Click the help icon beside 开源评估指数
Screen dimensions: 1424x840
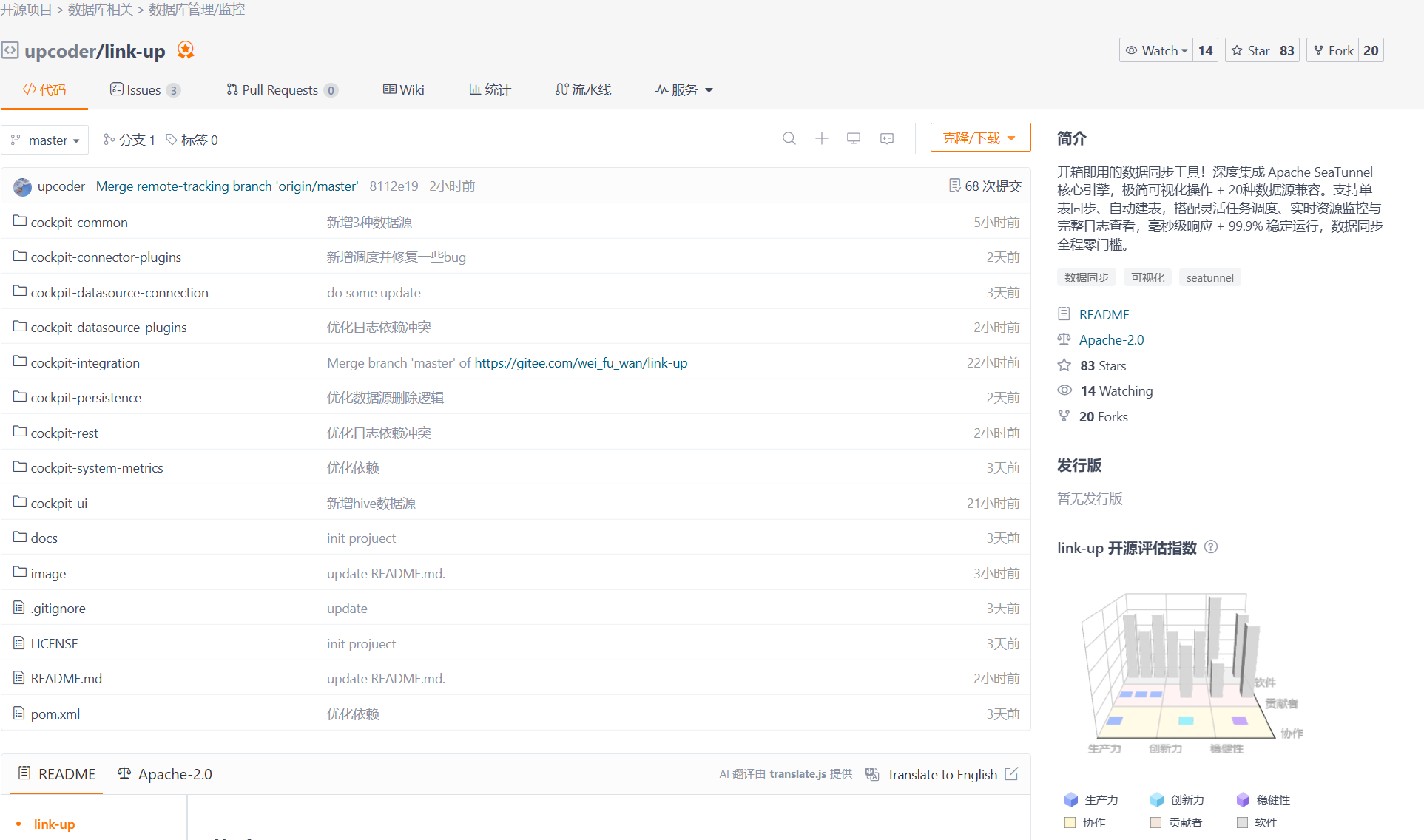(1211, 547)
